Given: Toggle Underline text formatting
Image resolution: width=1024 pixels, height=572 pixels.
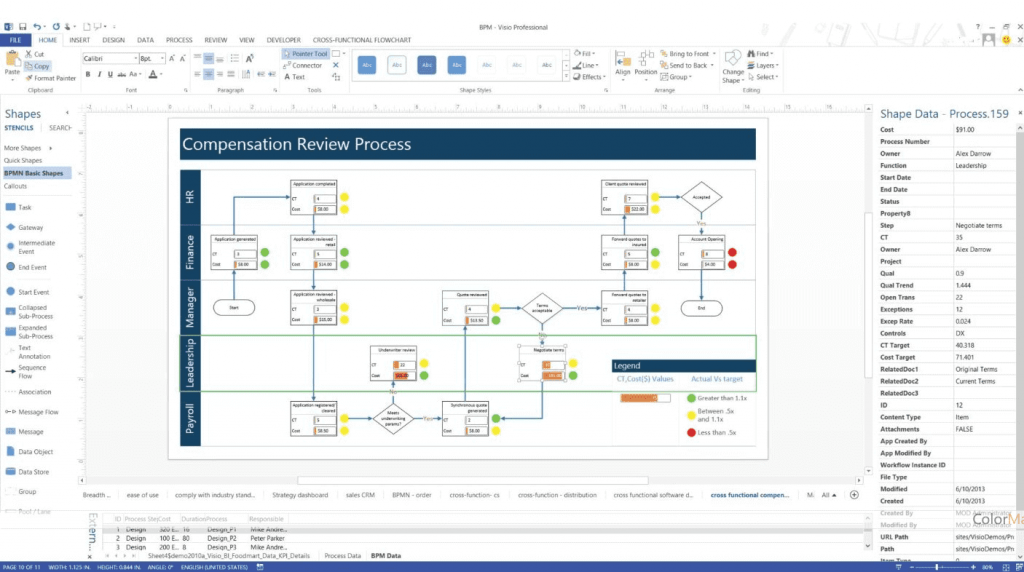Looking at the screenshot, I should coord(108,74).
